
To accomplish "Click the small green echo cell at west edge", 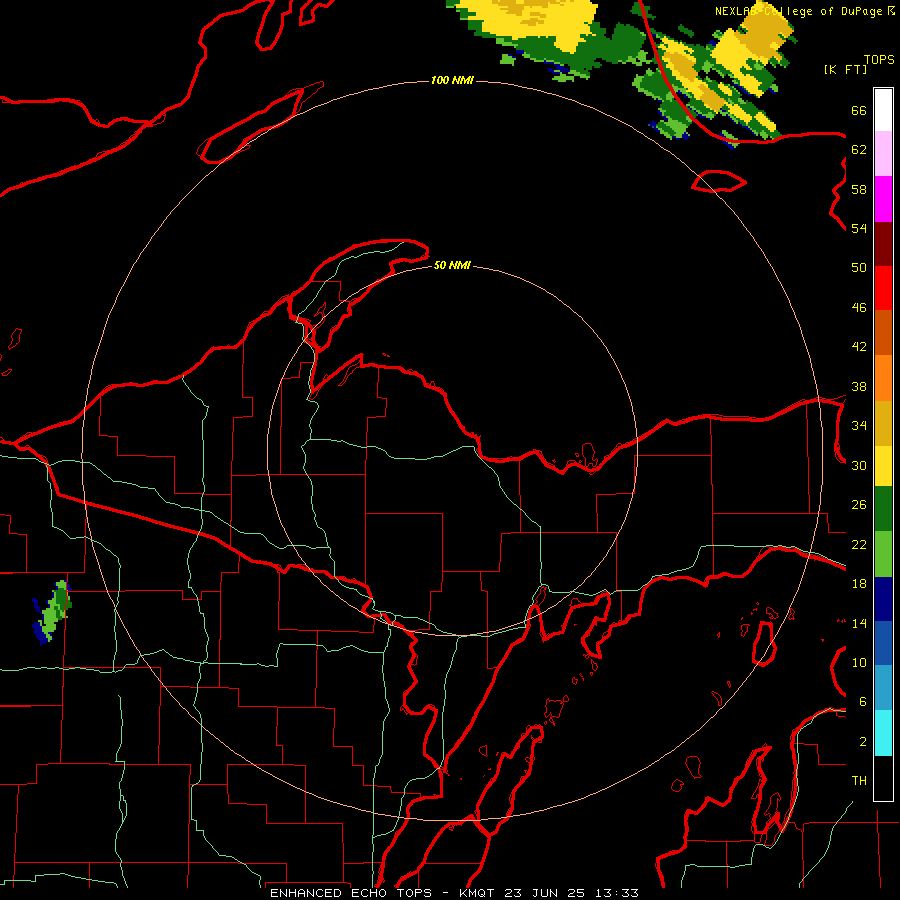I will tap(52, 613).
